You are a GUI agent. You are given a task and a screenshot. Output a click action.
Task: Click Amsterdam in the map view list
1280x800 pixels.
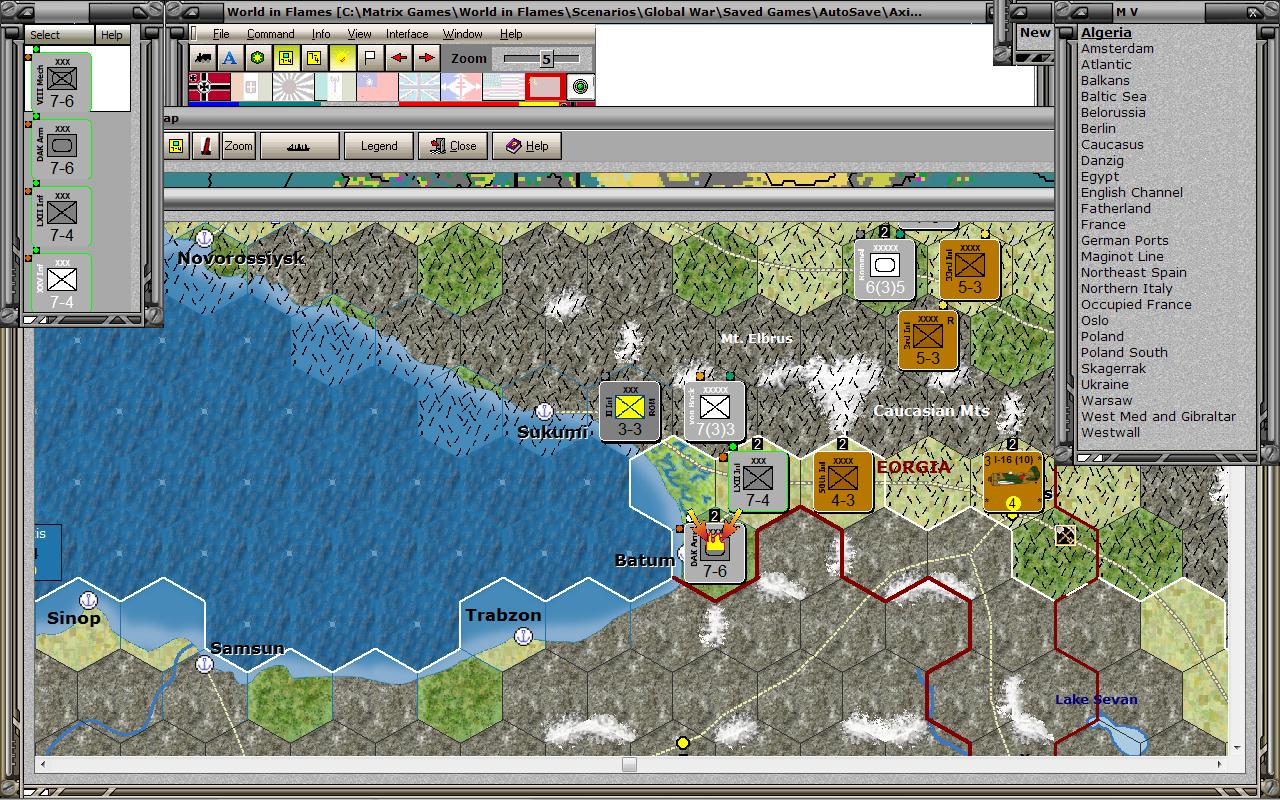[x=1117, y=49]
